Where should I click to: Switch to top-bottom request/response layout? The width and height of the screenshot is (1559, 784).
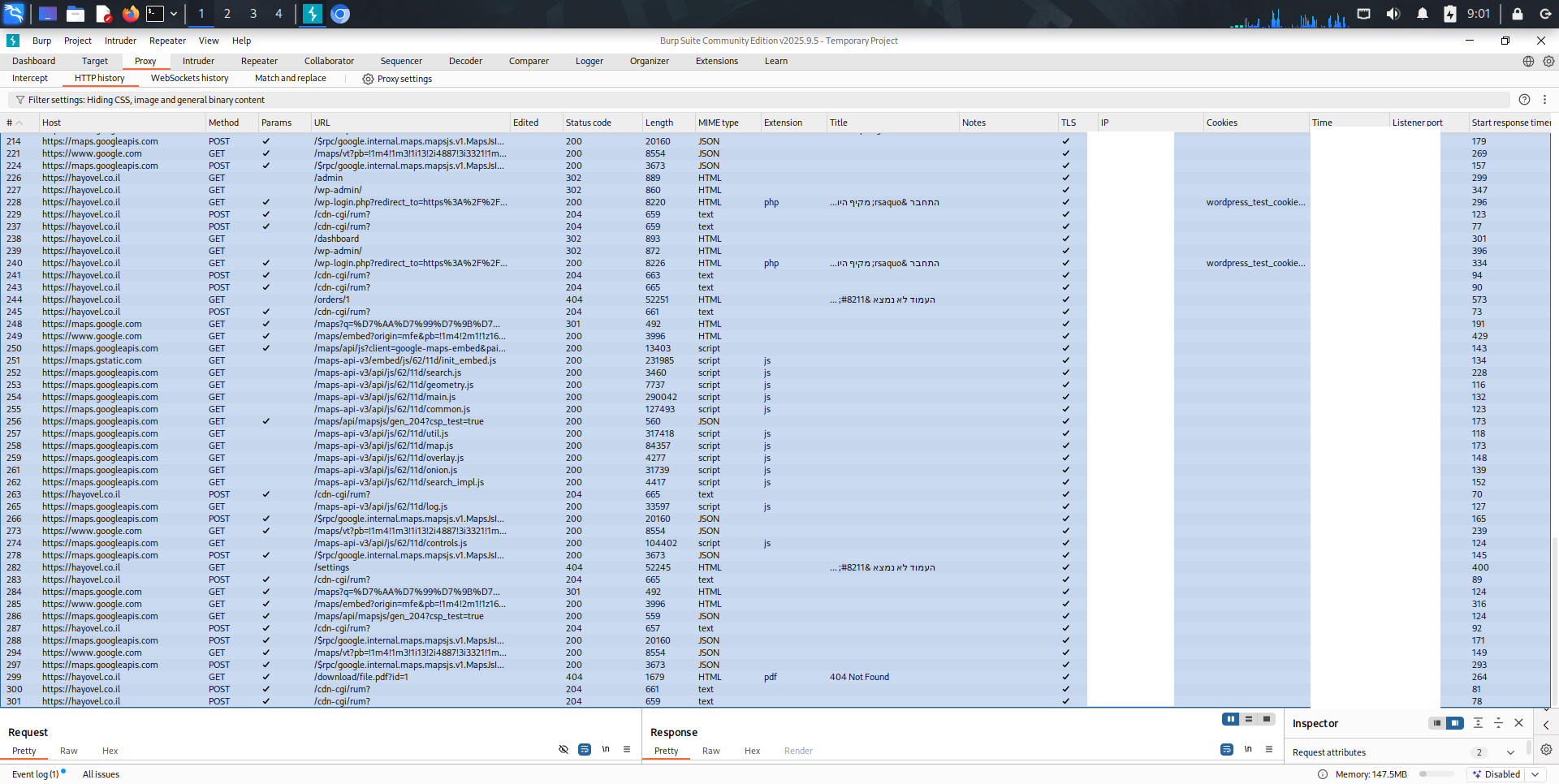point(1249,719)
